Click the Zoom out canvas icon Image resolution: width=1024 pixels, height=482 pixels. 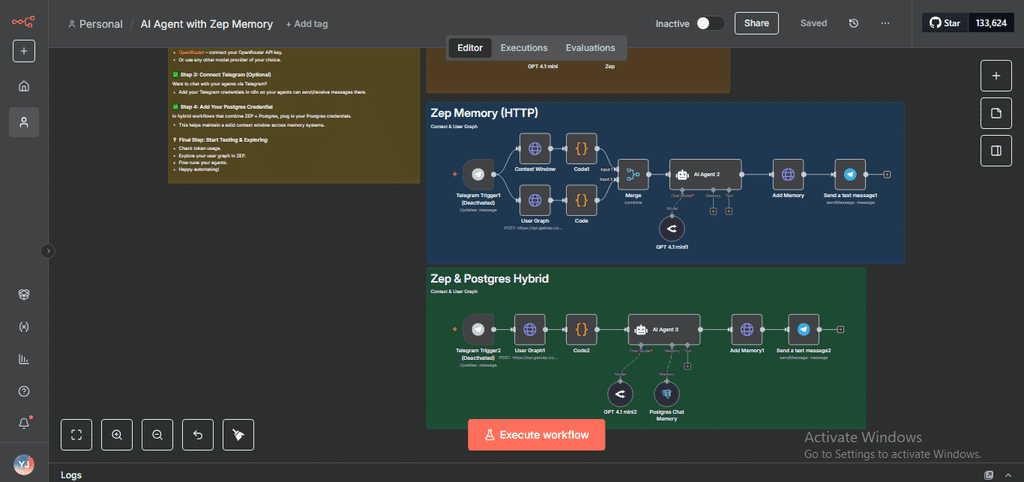click(157, 434)
